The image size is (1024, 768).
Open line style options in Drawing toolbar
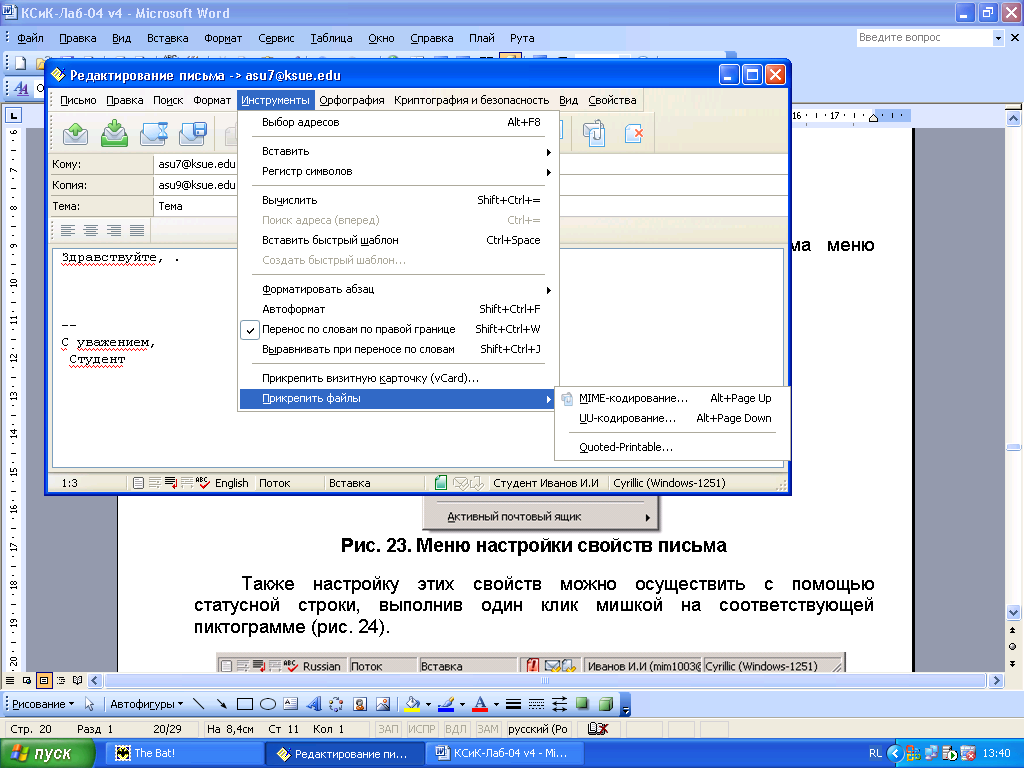(513, 704)
